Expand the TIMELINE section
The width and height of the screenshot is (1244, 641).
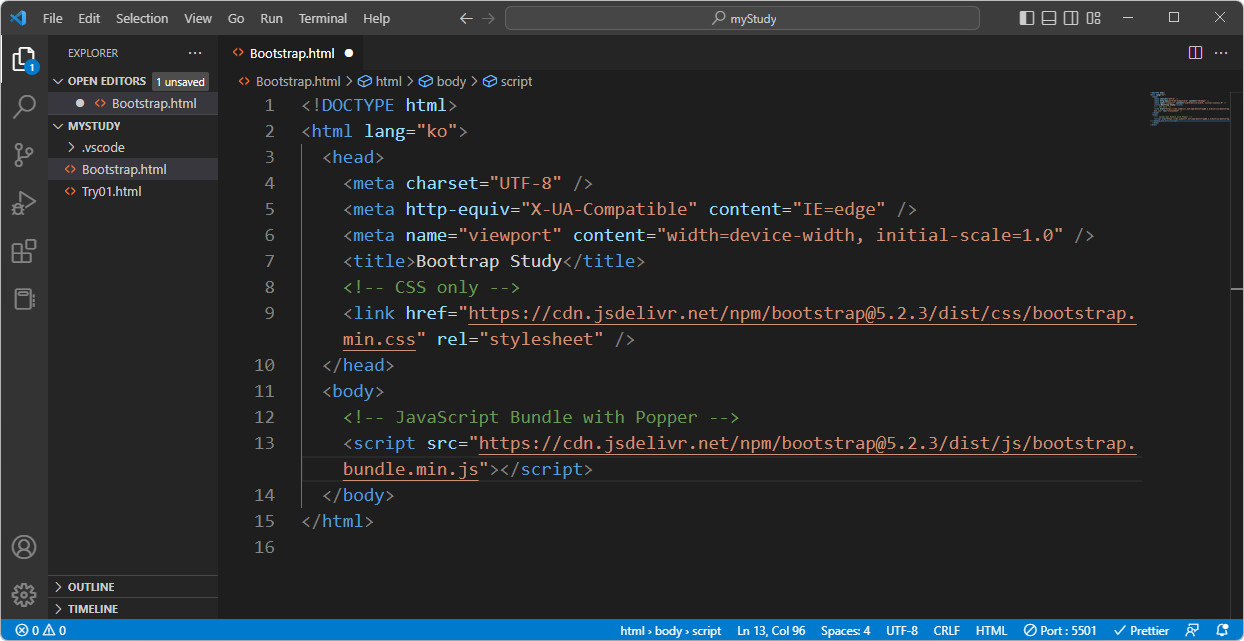pos(93,609)
